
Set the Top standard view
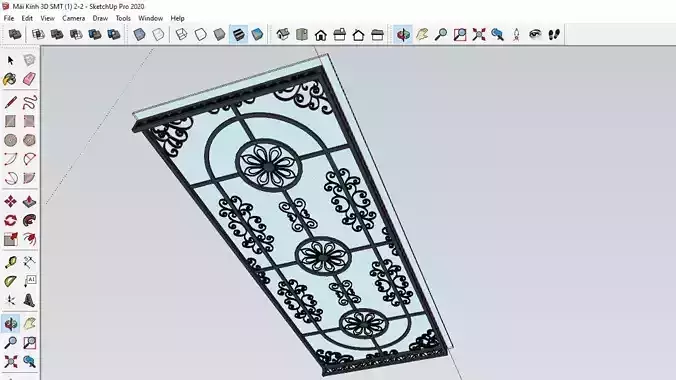coord(302,34)
